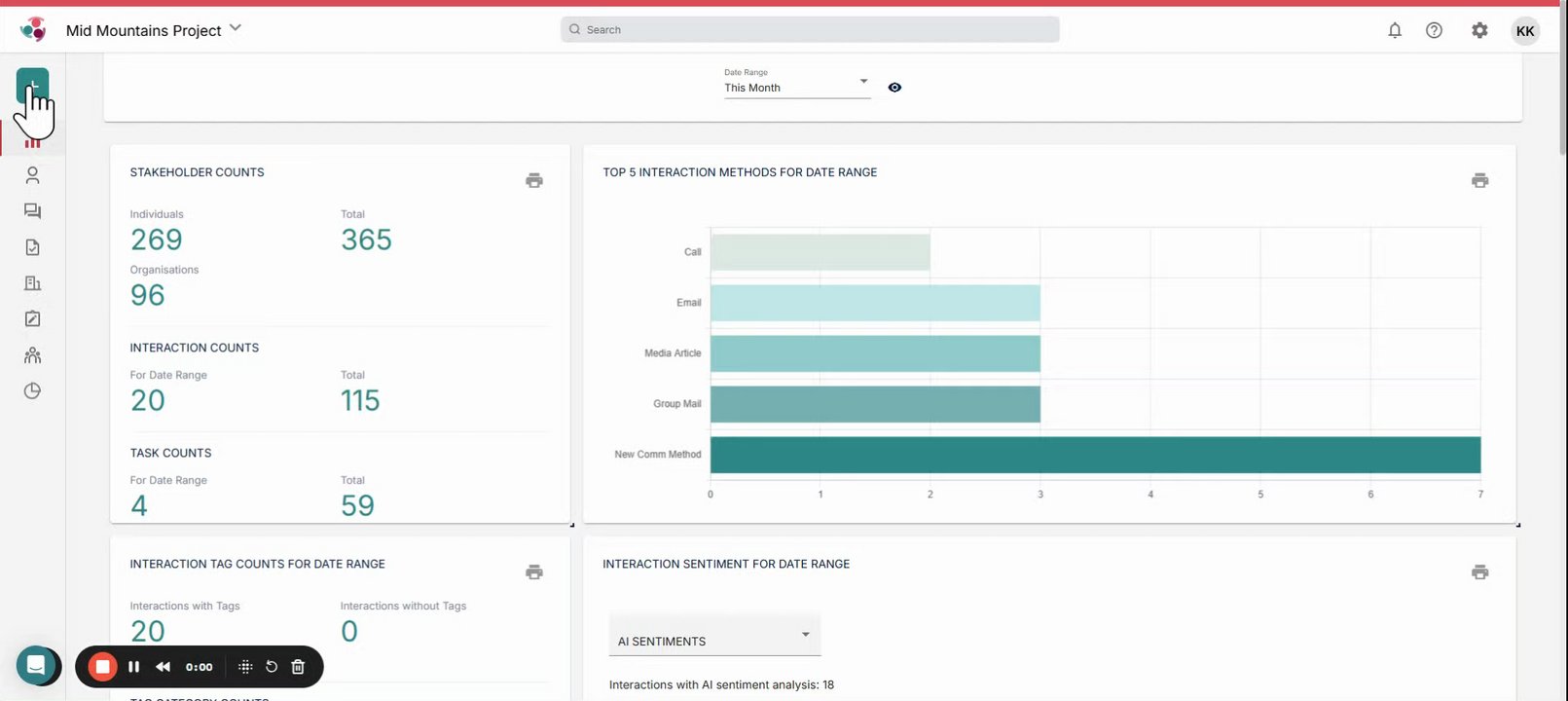Screen dimensions: 1568x701
Task: Rewind the recording
Action: tap(164, 667)
